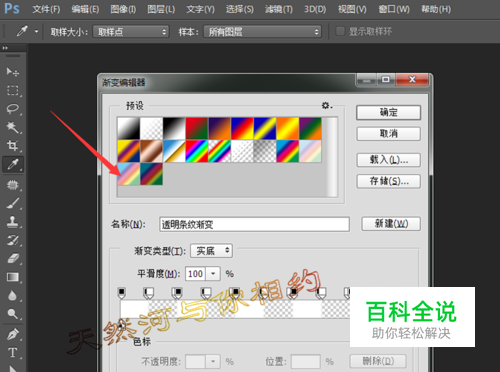Open the 3D(D) menu
This screenshot has width=500, height=372.
[315, 9]
